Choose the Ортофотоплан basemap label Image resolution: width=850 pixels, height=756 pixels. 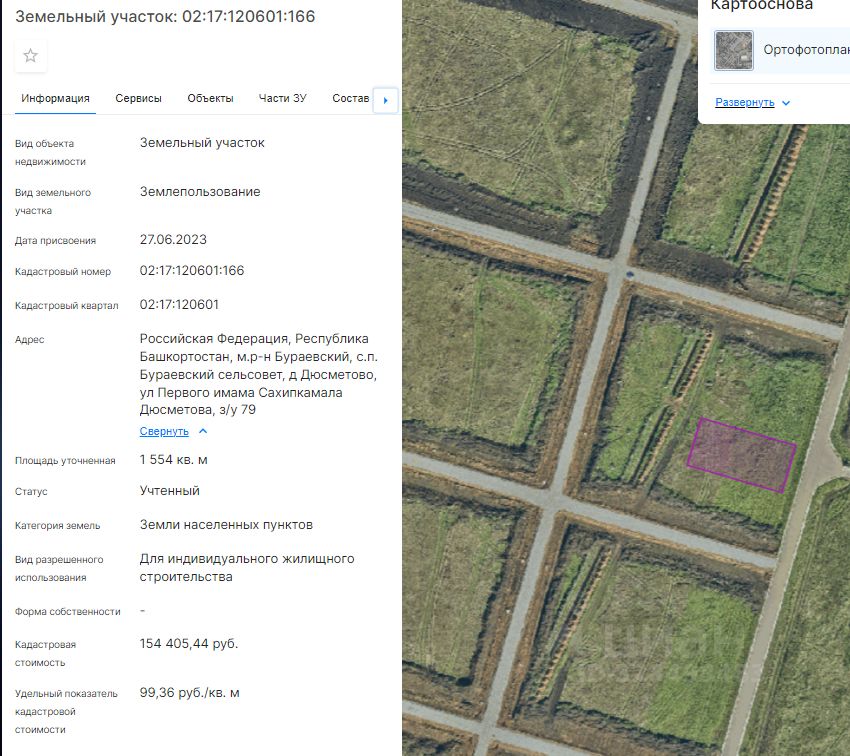(x=806, y=50)
